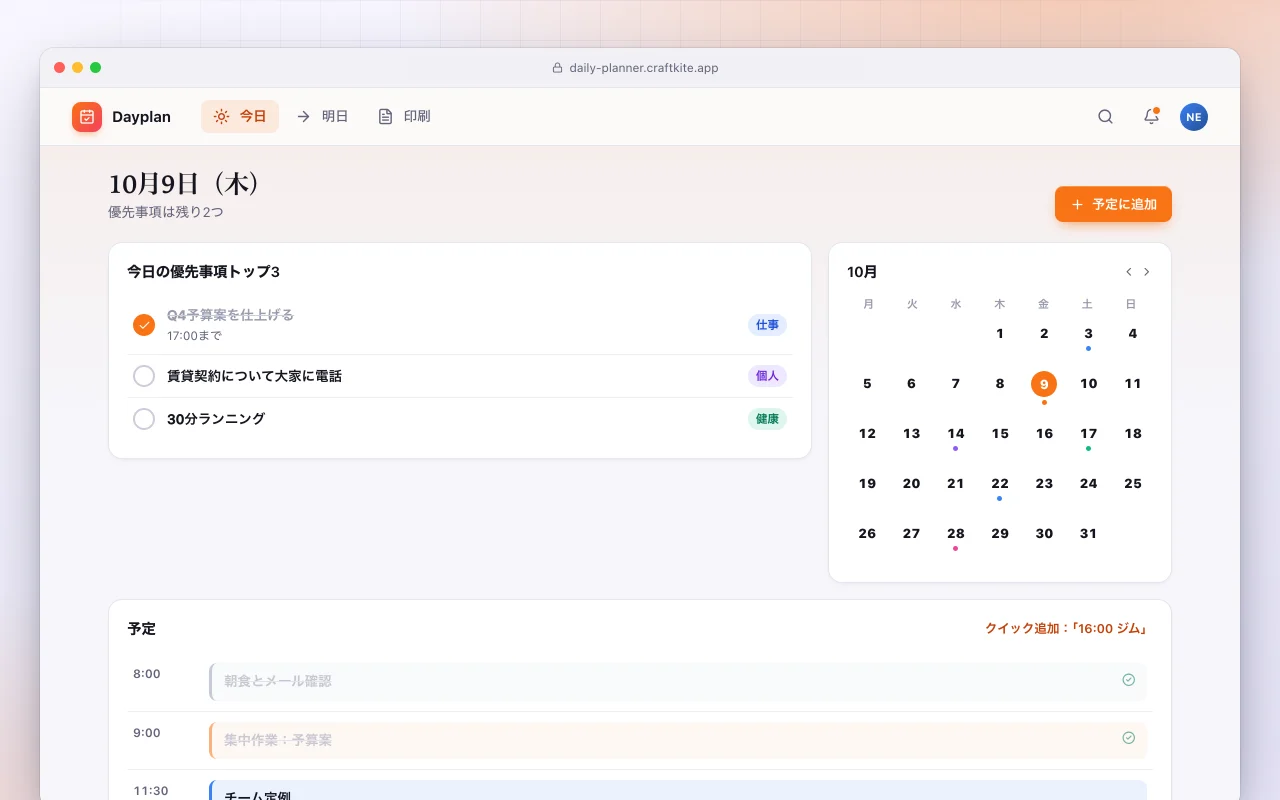Click the 17:00まで due time text
1280x800 pixels.
[194, 336]
